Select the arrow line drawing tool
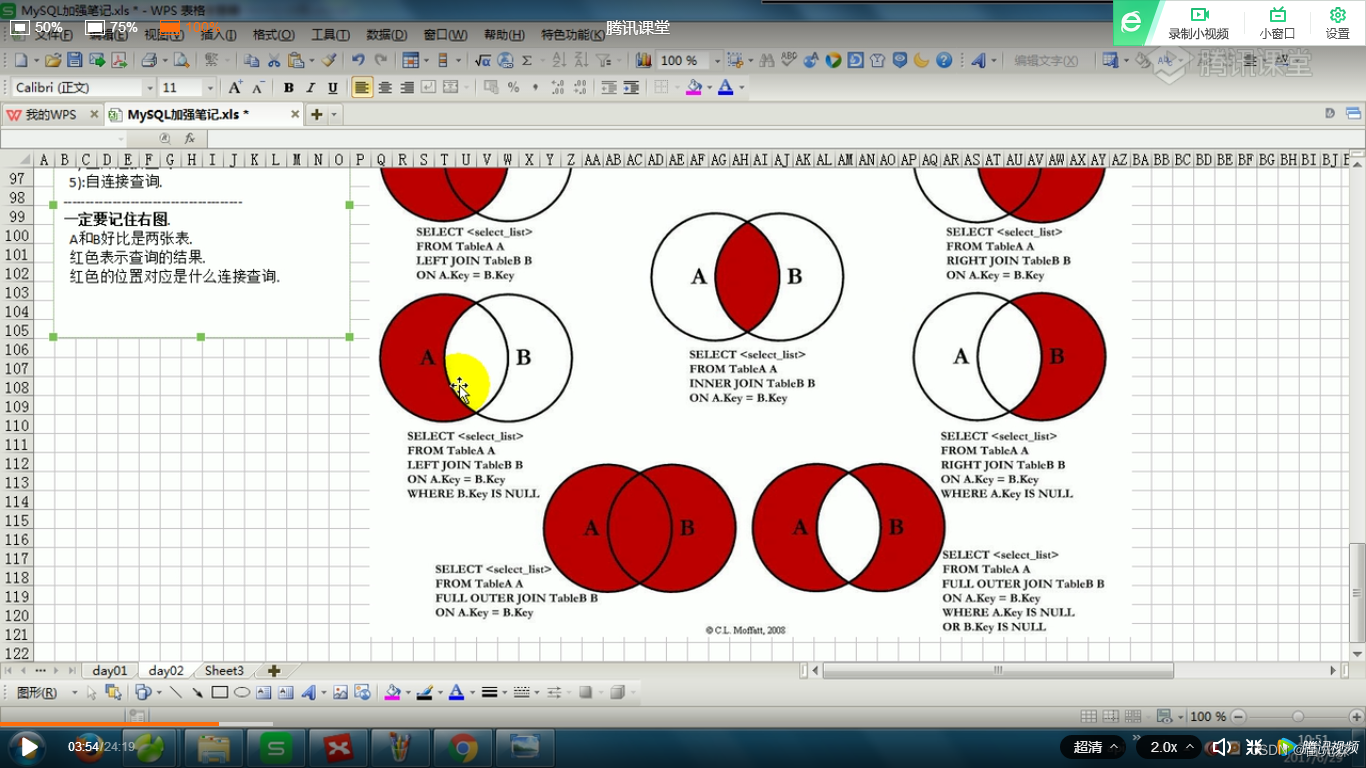1366x768 pixels. pyautogui.click(x=197, y=692)
